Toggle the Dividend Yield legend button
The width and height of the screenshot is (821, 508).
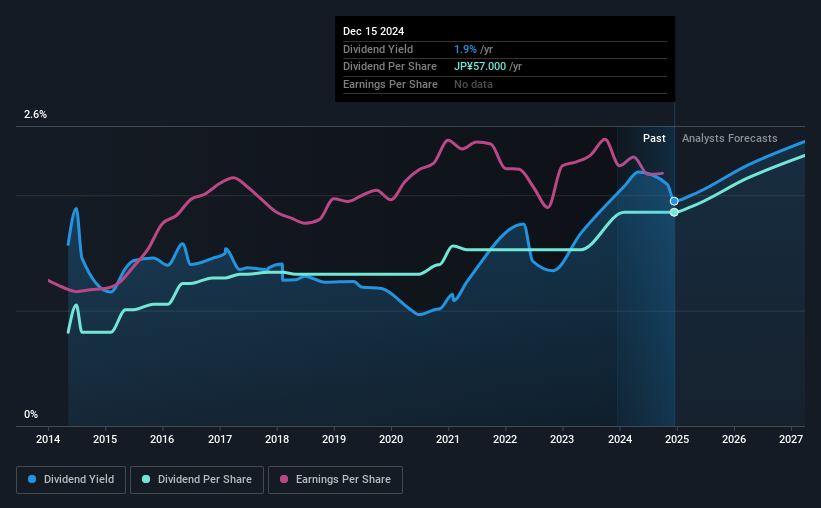click(71, 480)
